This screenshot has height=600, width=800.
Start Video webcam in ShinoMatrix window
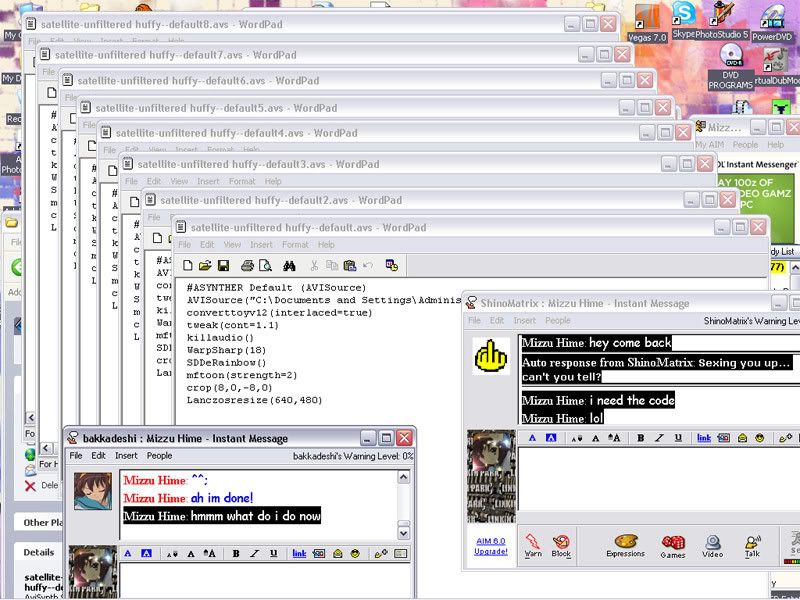pos(713,546)
